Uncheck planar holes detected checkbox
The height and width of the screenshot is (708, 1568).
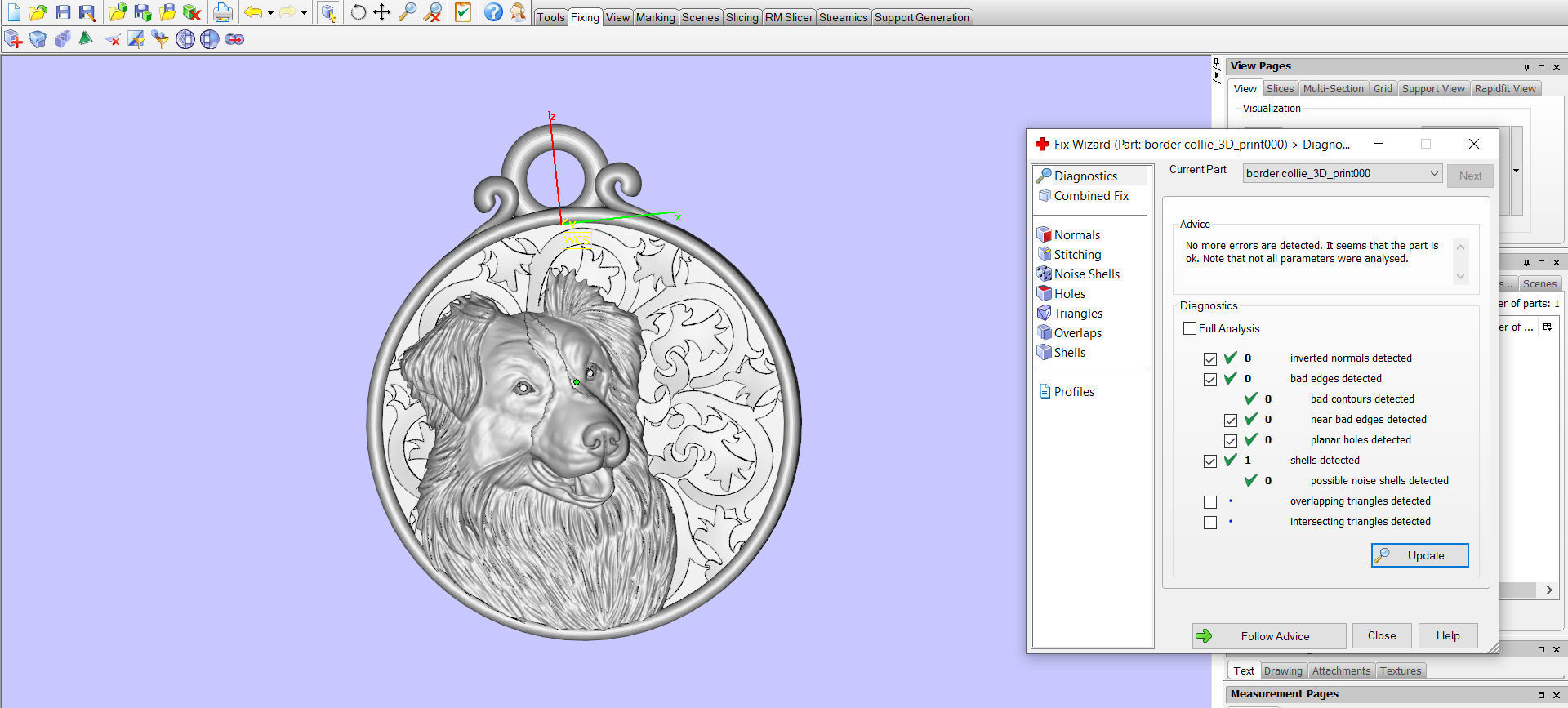[x=1231, y=440]
